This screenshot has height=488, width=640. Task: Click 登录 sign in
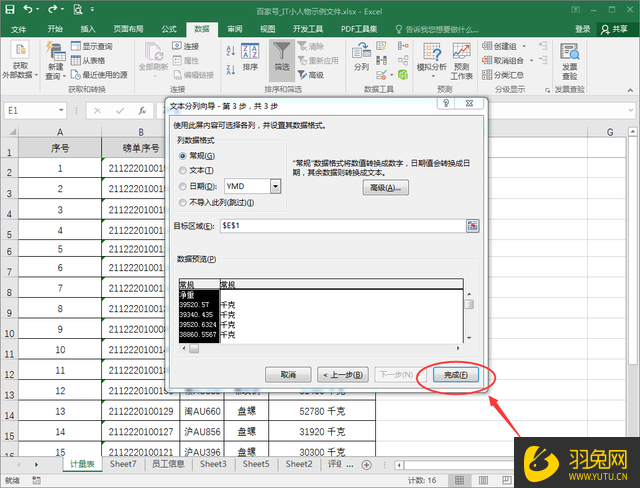click(582, 29)
